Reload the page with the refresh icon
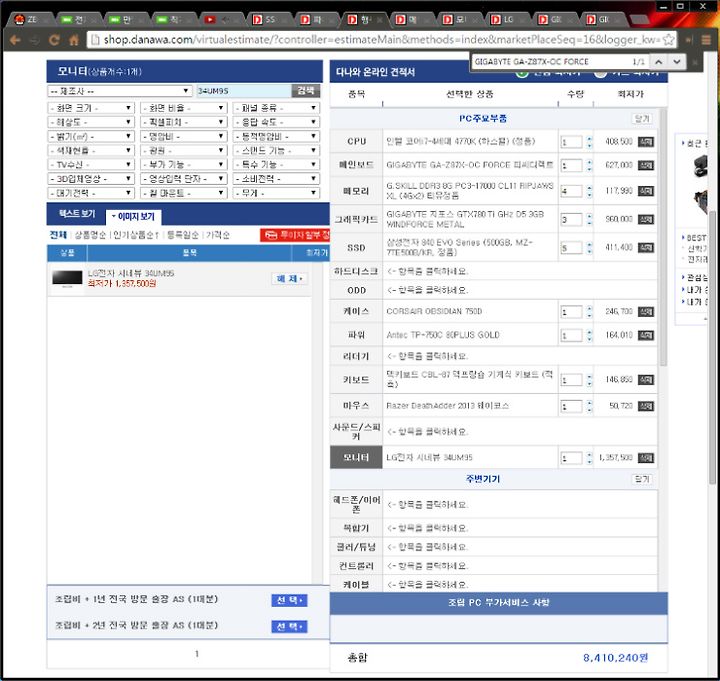The width and height of the screenshot is (720, 681). tap(54, 40)
